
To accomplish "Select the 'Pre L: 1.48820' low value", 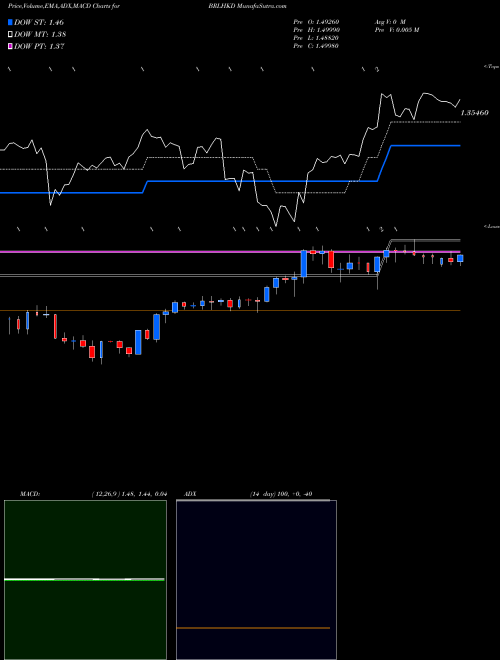I will 316,38.
